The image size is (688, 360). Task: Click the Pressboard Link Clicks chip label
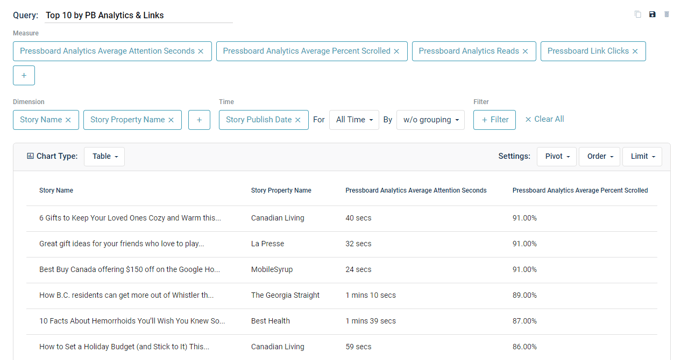[588, 51]
